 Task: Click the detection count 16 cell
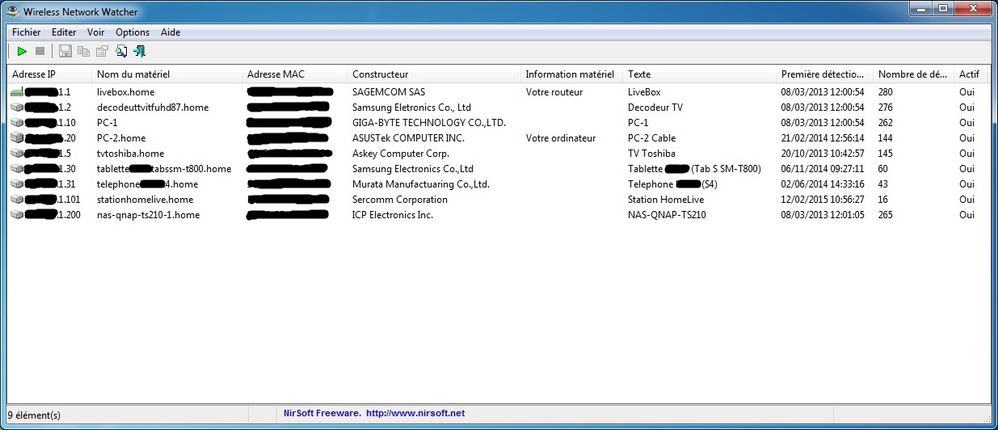(x=883, y=200)
